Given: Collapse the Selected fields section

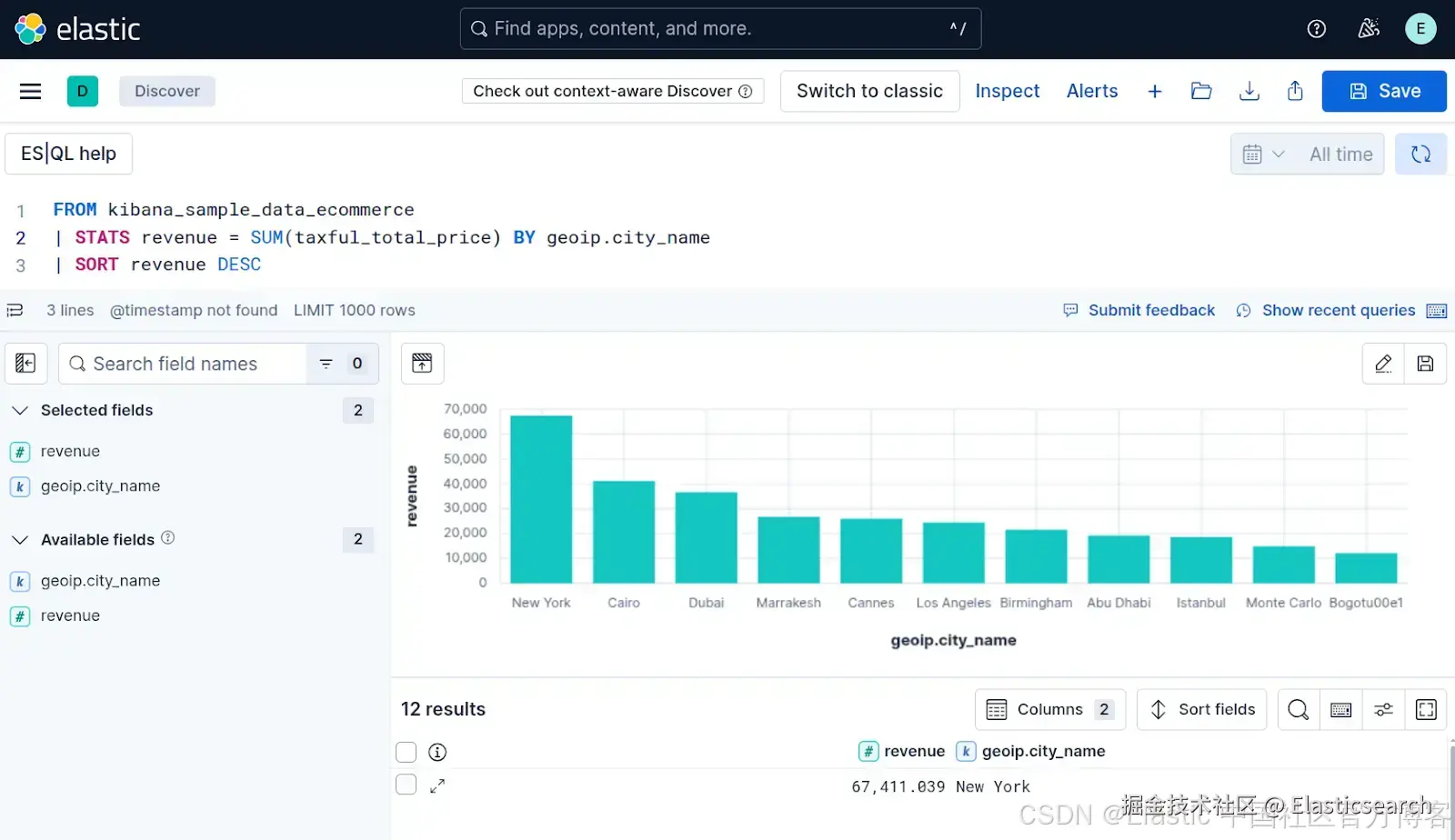Looking at the screenshot, I should point(20,411).
